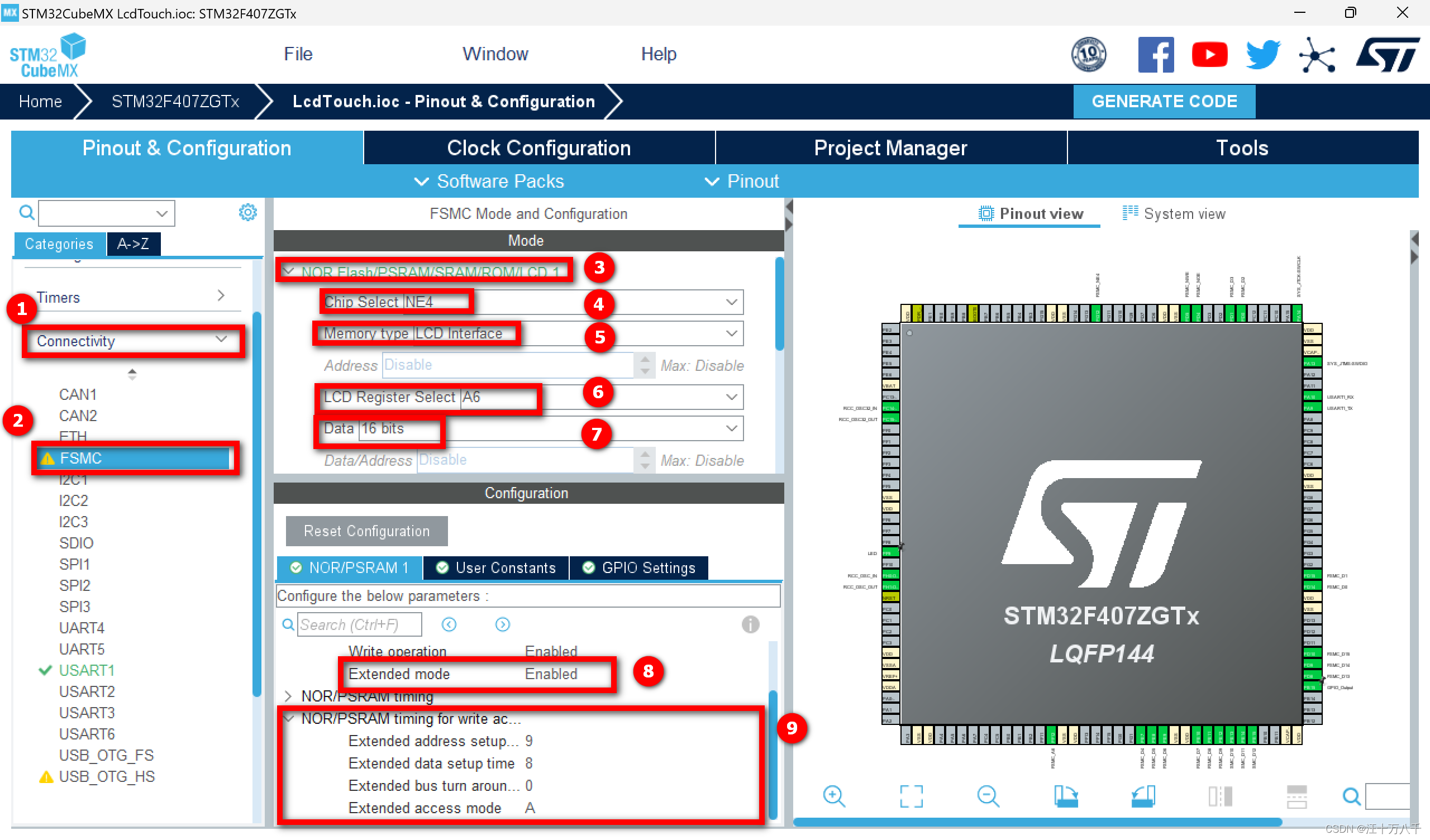Expand the NOR/PSRAM timing group
The height and width of the screenshot is (840, 1430).
pyautogui.click(x=288, y=696)
